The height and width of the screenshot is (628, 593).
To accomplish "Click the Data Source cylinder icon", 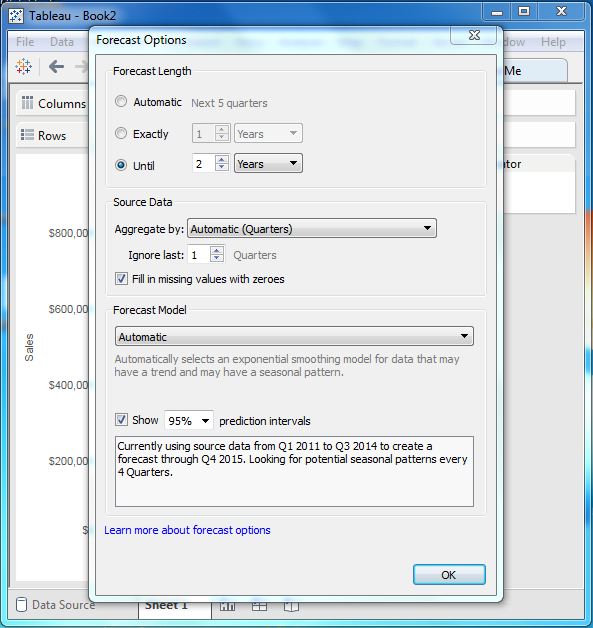I will click(x=22, y=604).
